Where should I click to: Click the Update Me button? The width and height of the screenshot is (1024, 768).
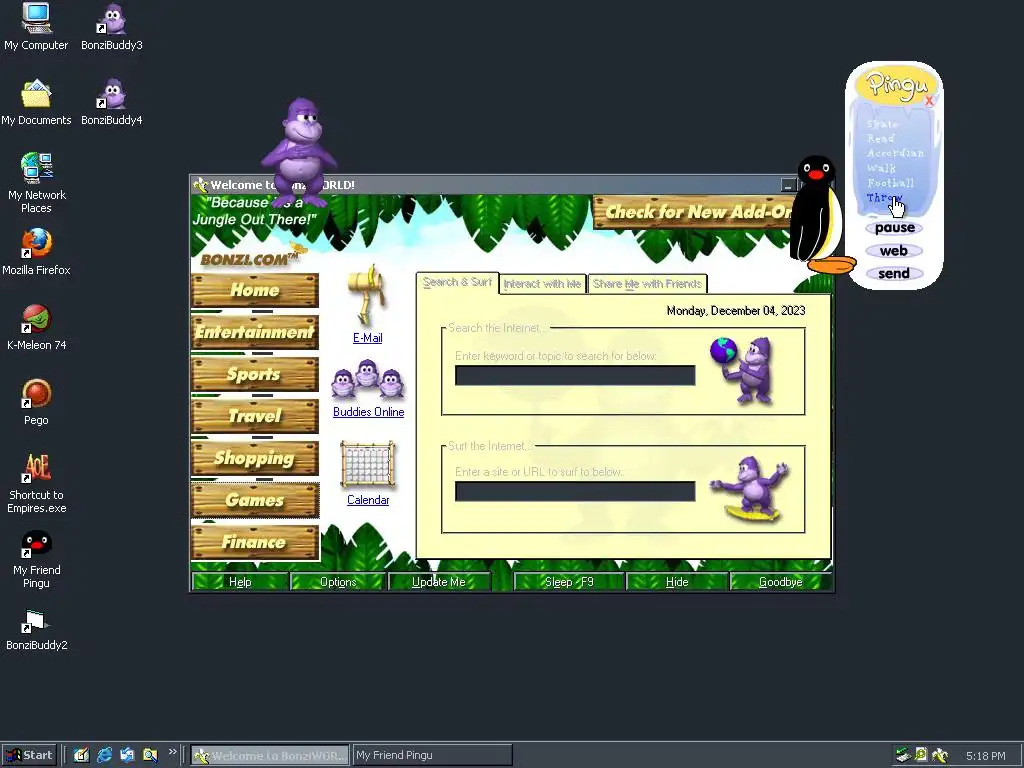pos(439,581)
